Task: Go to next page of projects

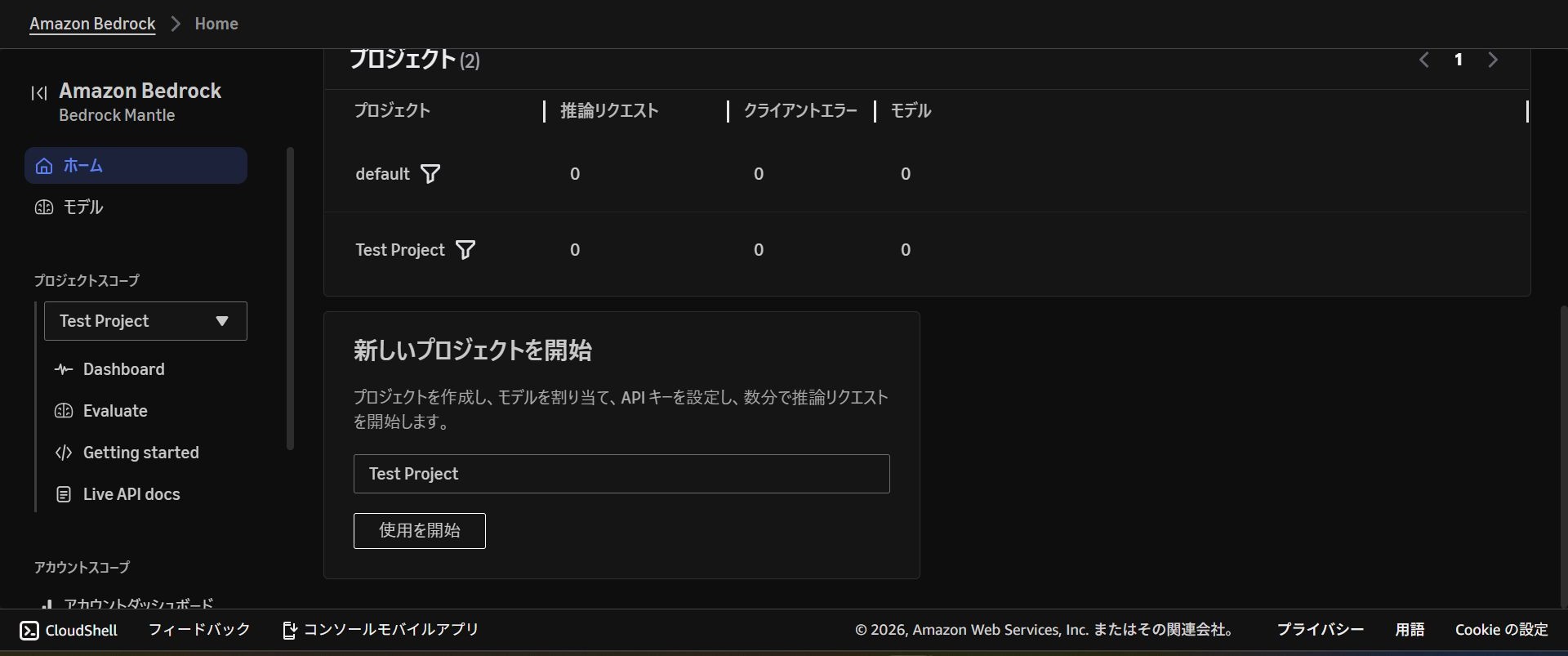Action: pos(1493,60)
